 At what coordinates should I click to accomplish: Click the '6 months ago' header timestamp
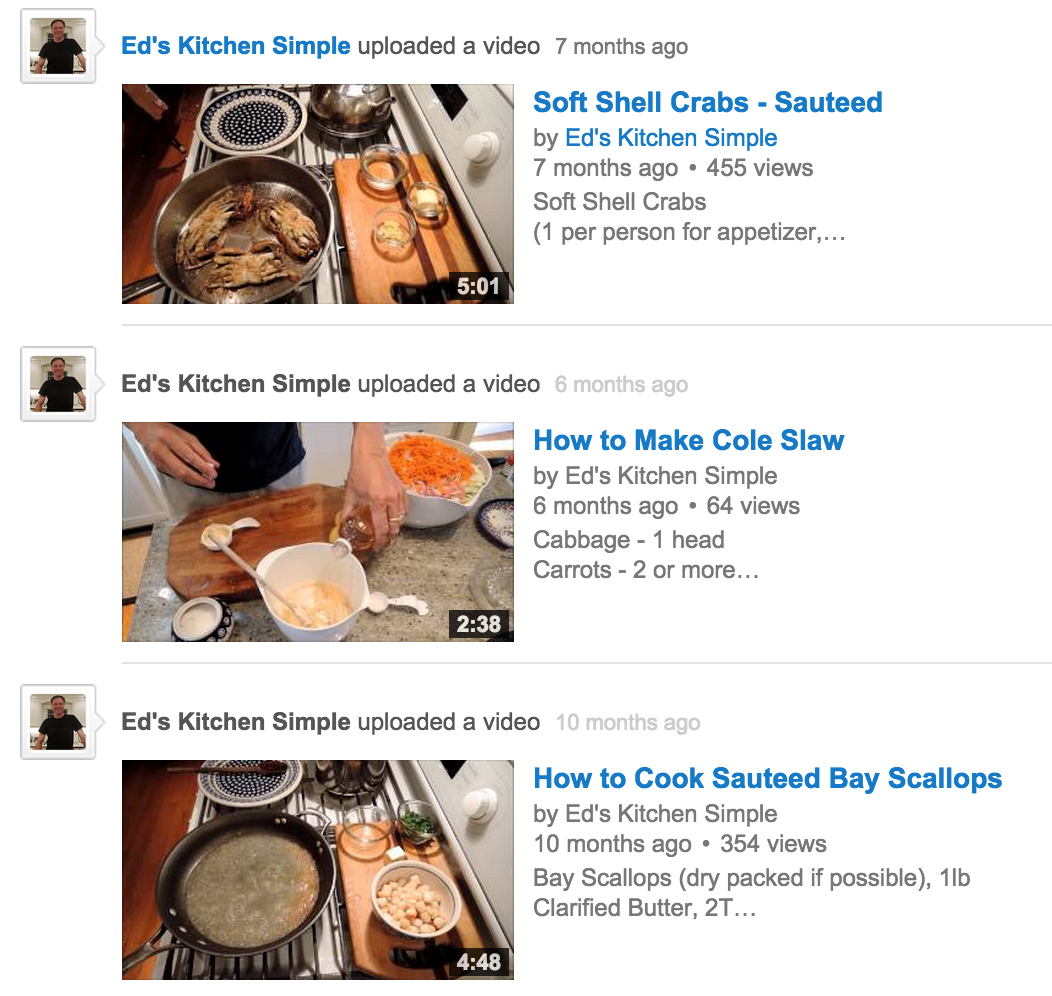pyautogui.click(x=621, y=384)
